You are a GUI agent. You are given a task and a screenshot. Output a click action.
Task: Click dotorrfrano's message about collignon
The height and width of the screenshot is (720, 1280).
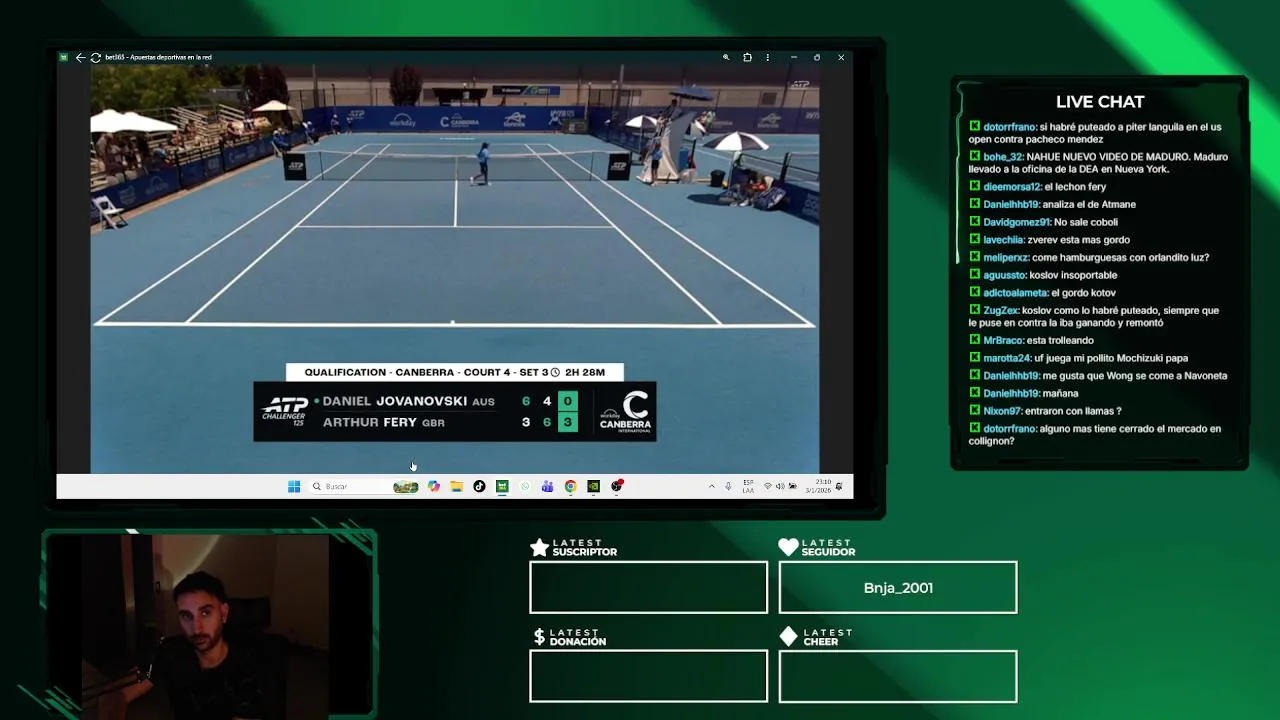(1095, 435)
